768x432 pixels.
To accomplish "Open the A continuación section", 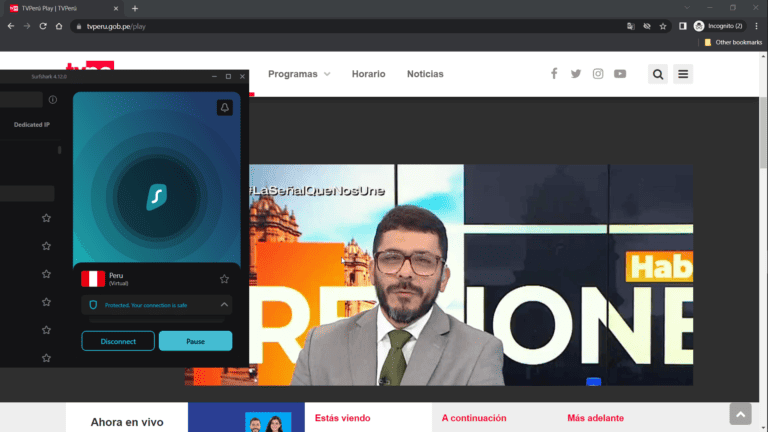I will click(x=474, y=418).
